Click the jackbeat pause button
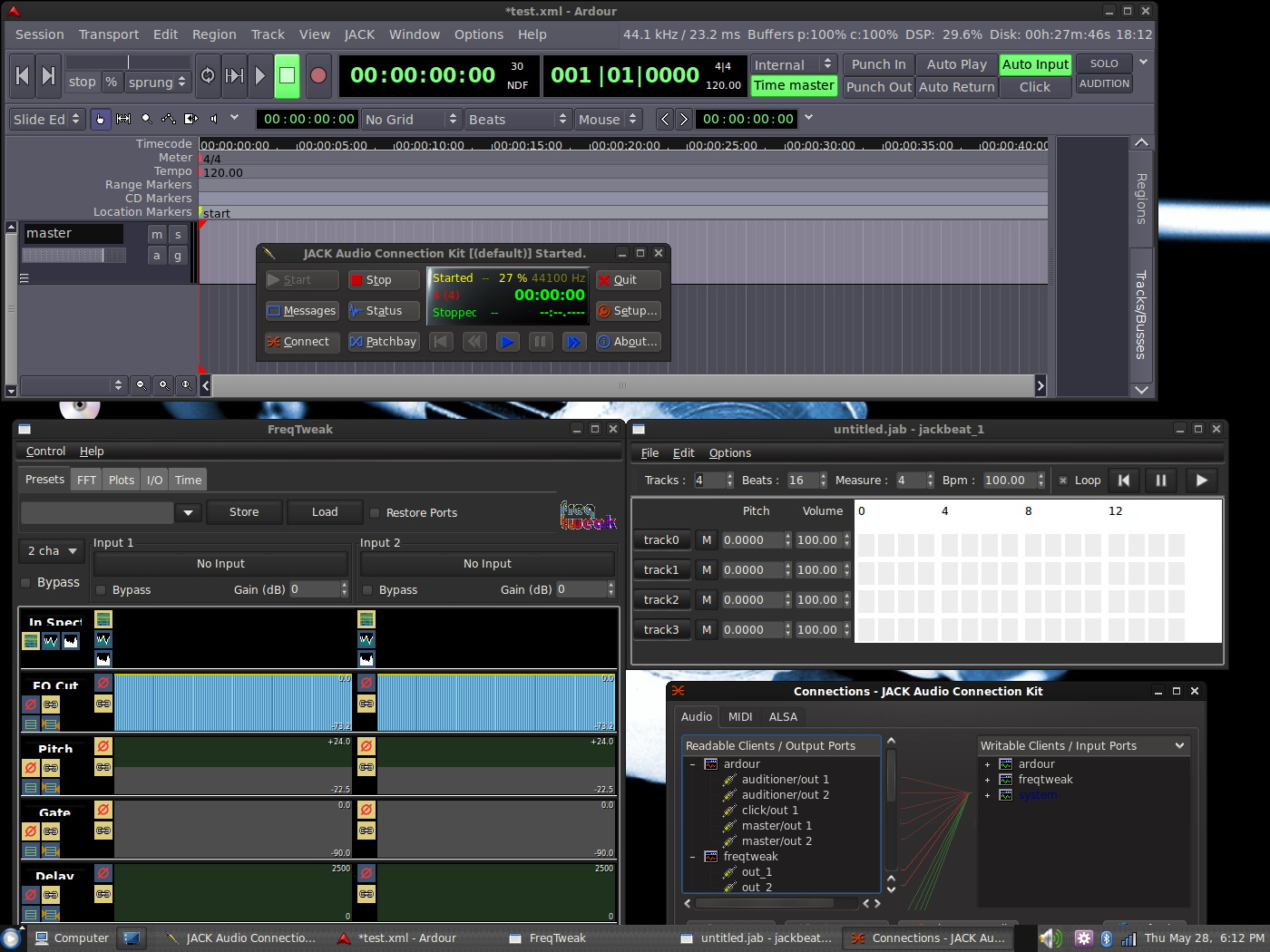The height and width of the screenshot is (952, 1270). pyautogui.click(x=1160, y=481)
